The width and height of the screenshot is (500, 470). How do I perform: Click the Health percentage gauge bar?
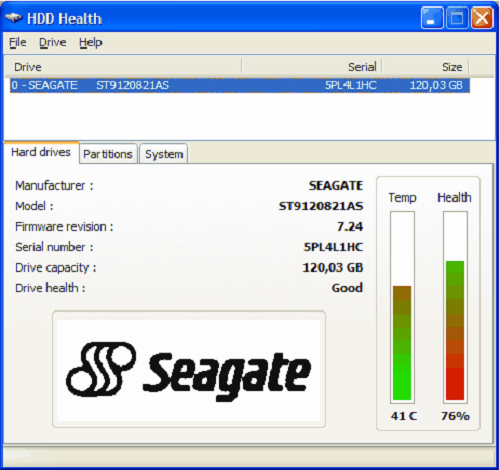(455, 307)
